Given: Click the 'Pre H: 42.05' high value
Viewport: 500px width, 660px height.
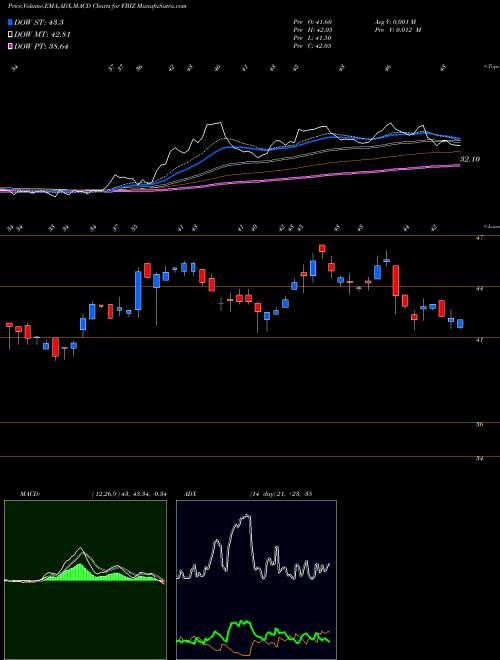Looking at the screenshot, I should [313, 29].
